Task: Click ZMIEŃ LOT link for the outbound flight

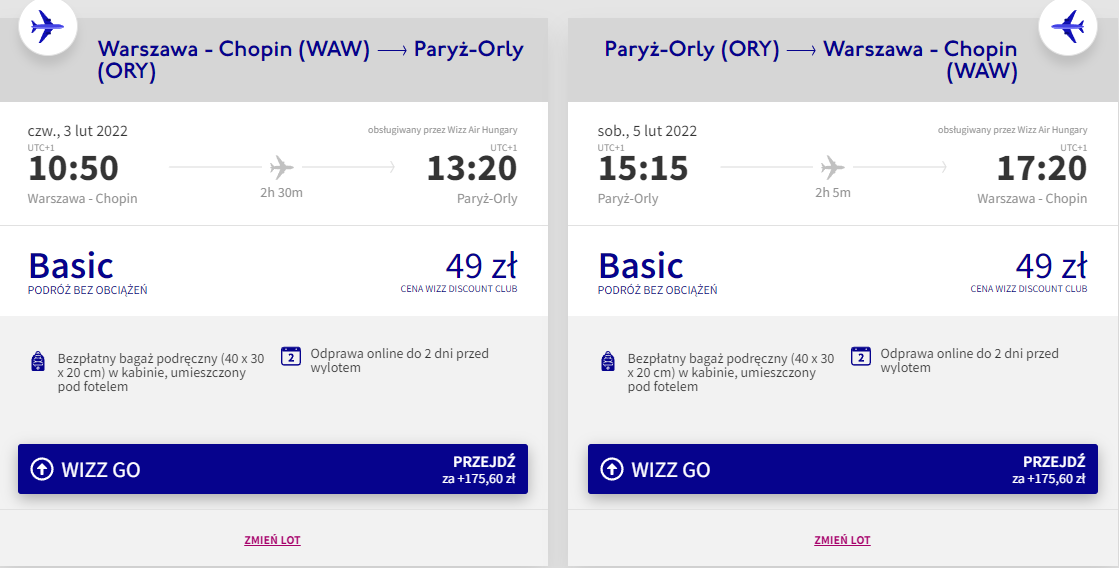Action: click(x=272, y=540)
